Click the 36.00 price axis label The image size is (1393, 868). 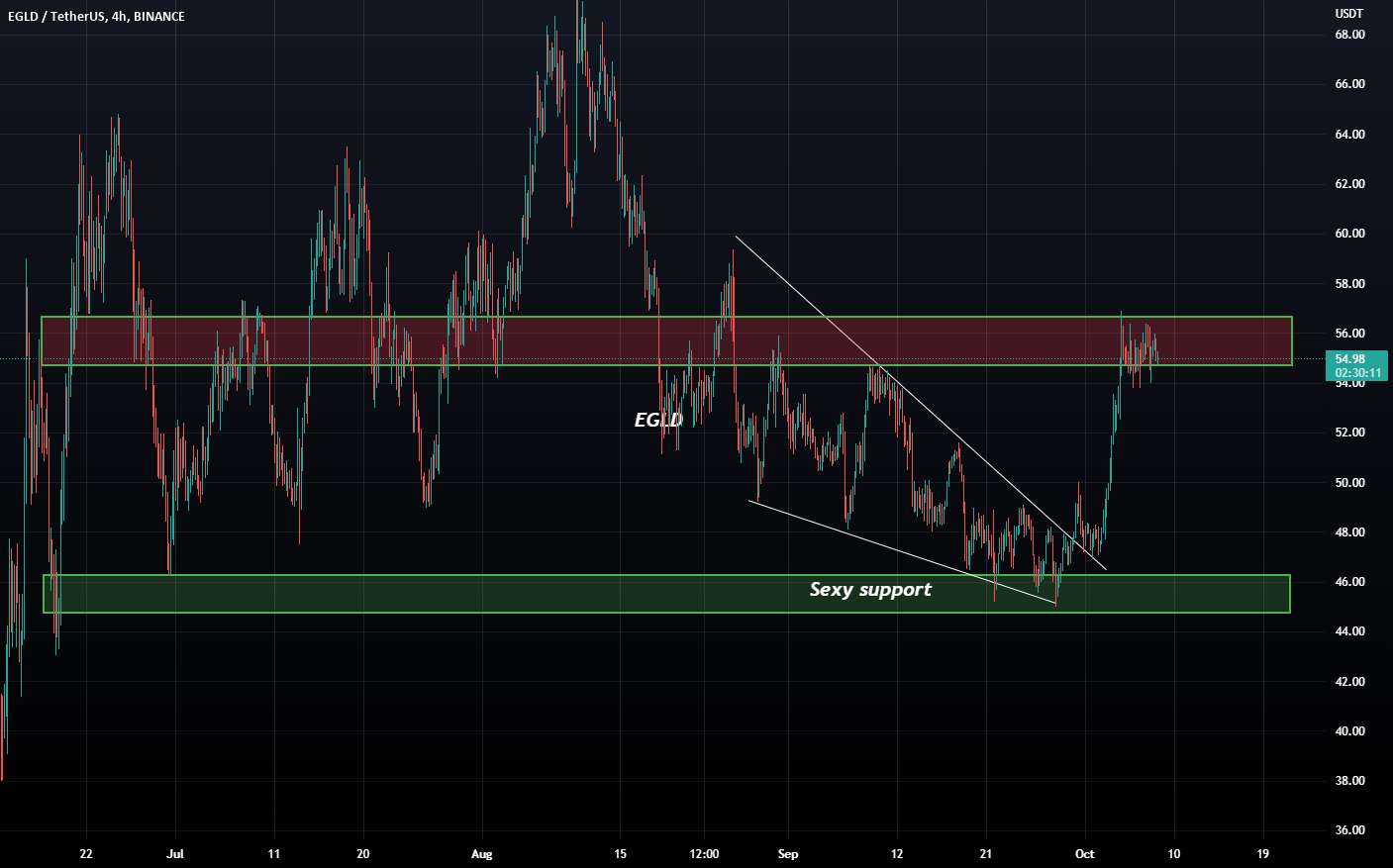tap(1349, 830)
